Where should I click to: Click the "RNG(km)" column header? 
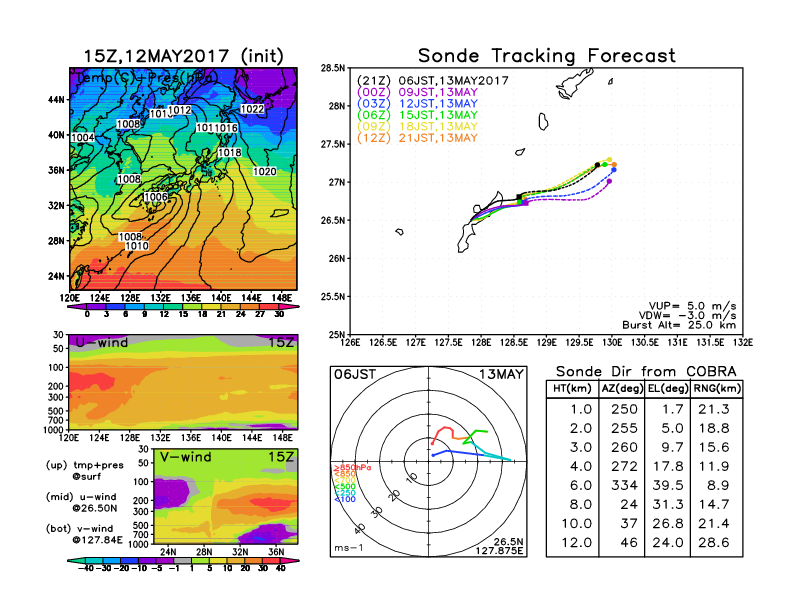coord(717,389)
